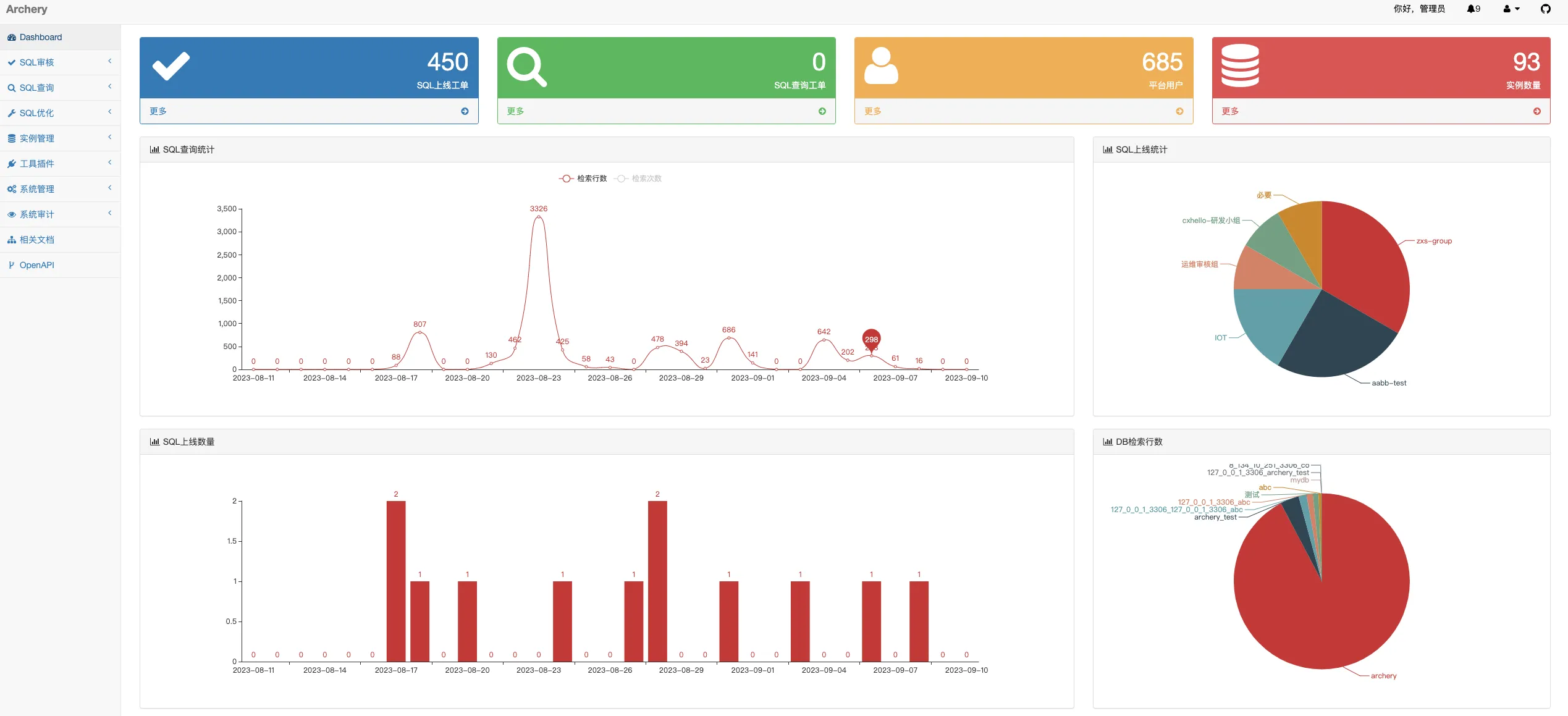The width and height of the screenshot is (1568, 716).
Task: Open the user account dropdown
Action: pyautogui.click(x=1511, y=9)
